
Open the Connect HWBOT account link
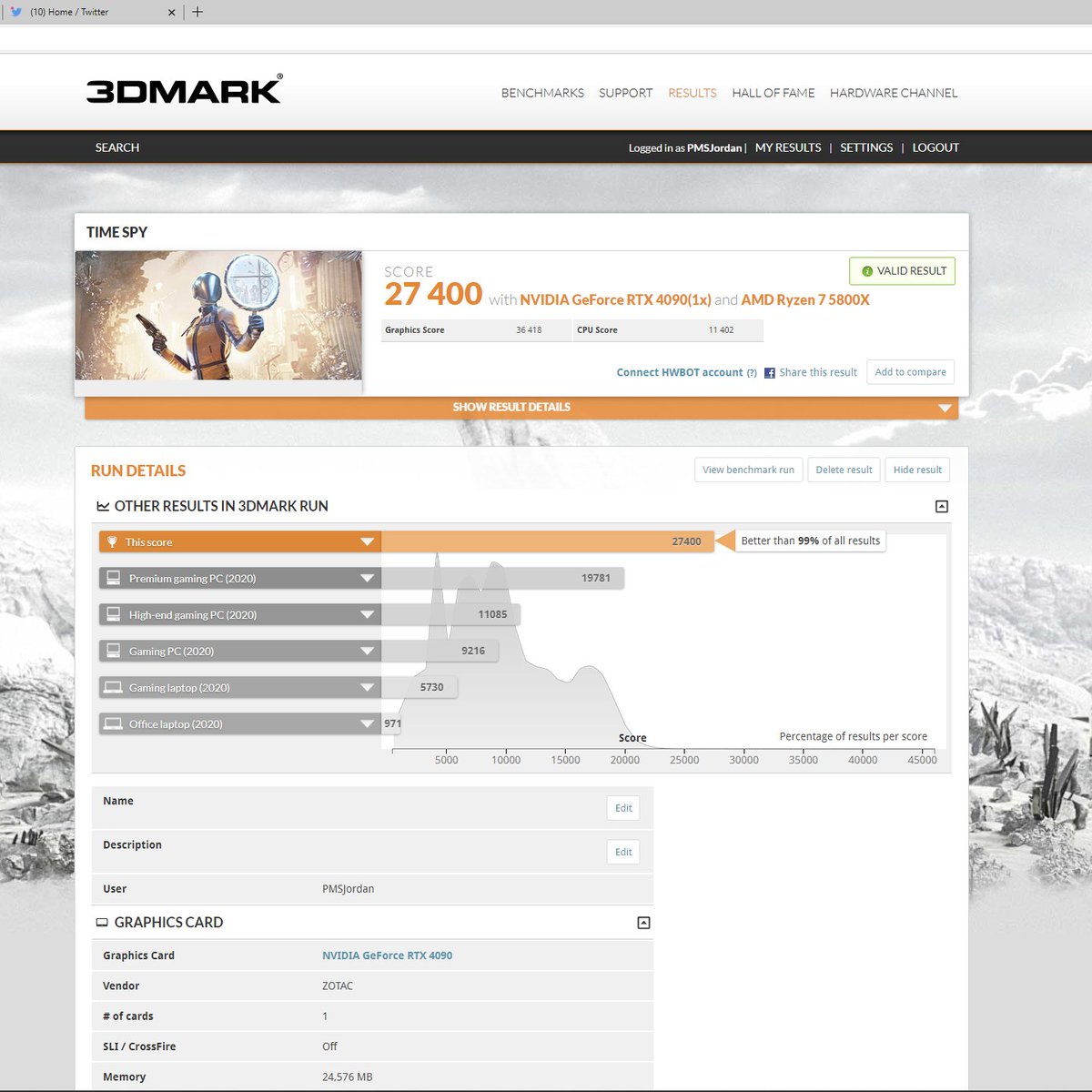(679, 372)
